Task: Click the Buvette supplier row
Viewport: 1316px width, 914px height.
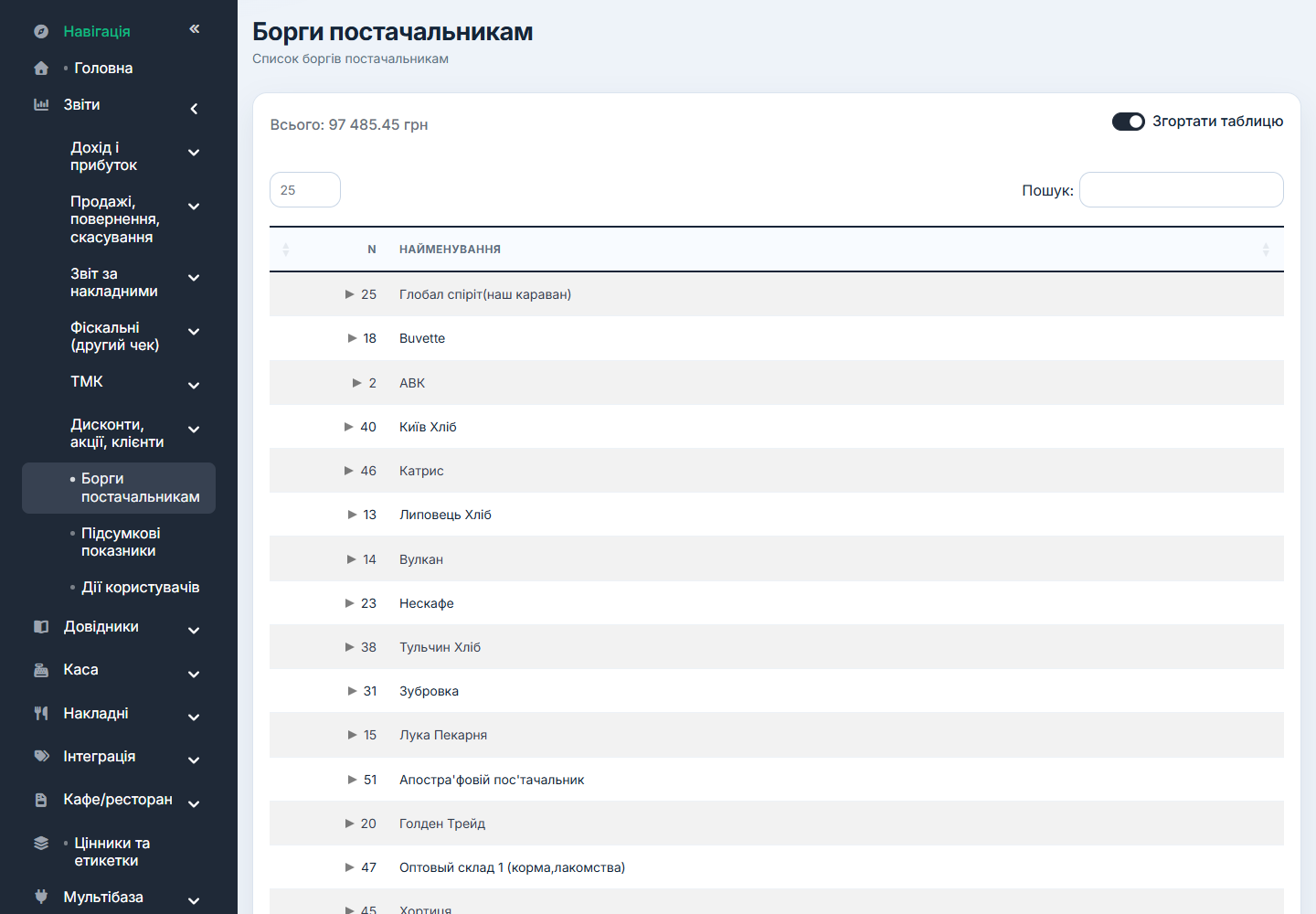Action: click(x=777, y=338)
